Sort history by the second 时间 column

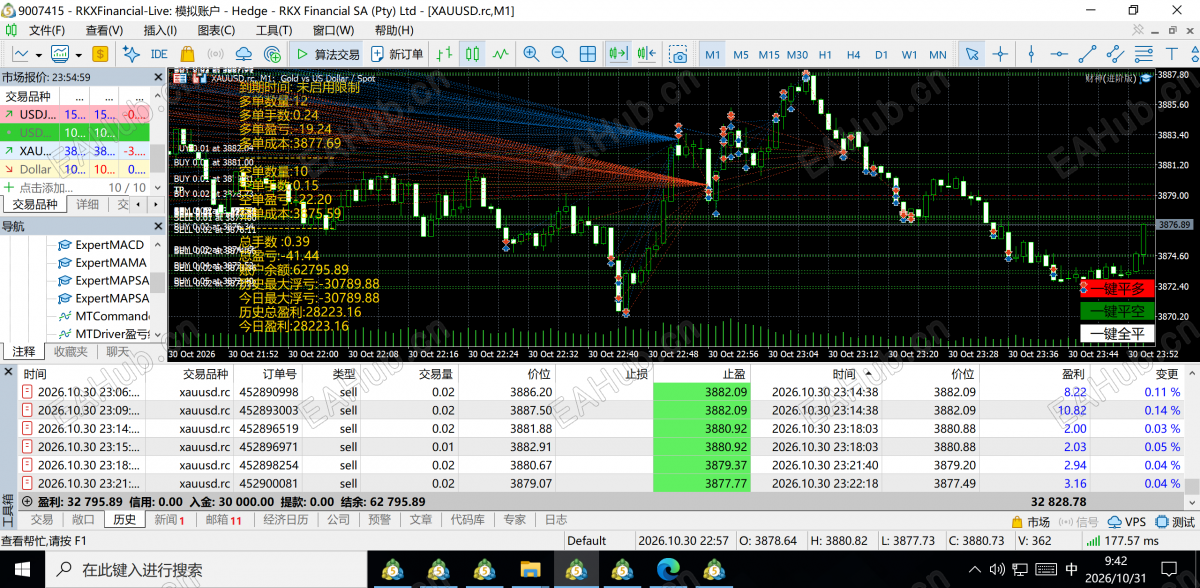(x=844, y=374)
